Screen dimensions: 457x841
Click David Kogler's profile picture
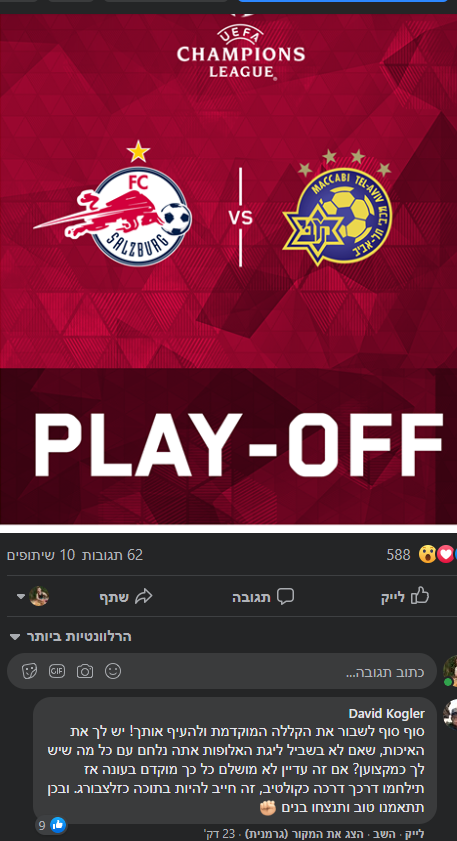click(451, 714)
